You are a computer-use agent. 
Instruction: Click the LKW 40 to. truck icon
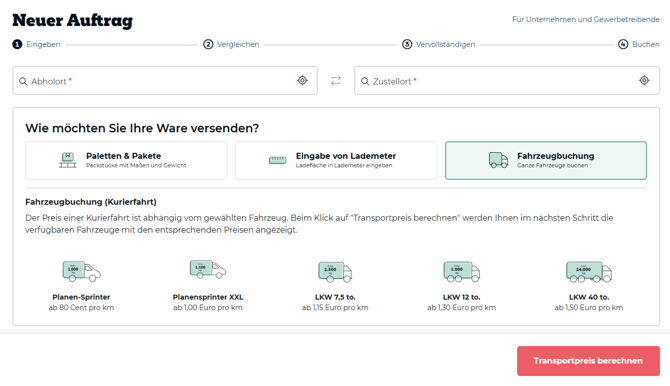pos(589,272)
